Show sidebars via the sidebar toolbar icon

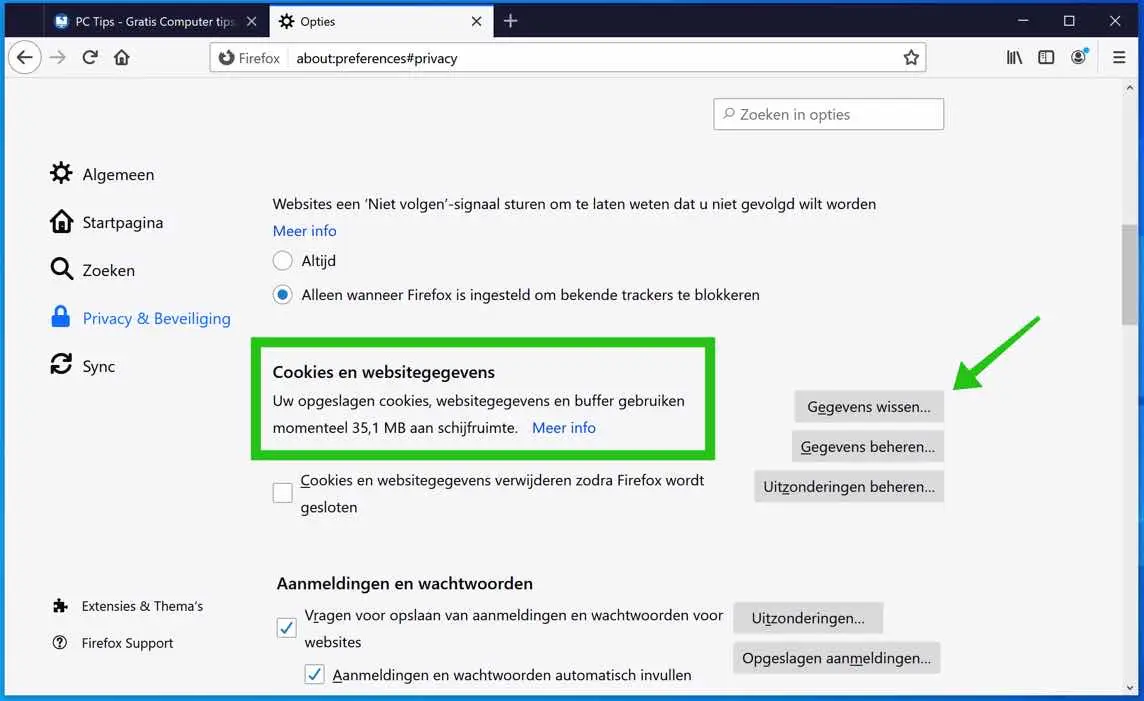coord(1046,58)
